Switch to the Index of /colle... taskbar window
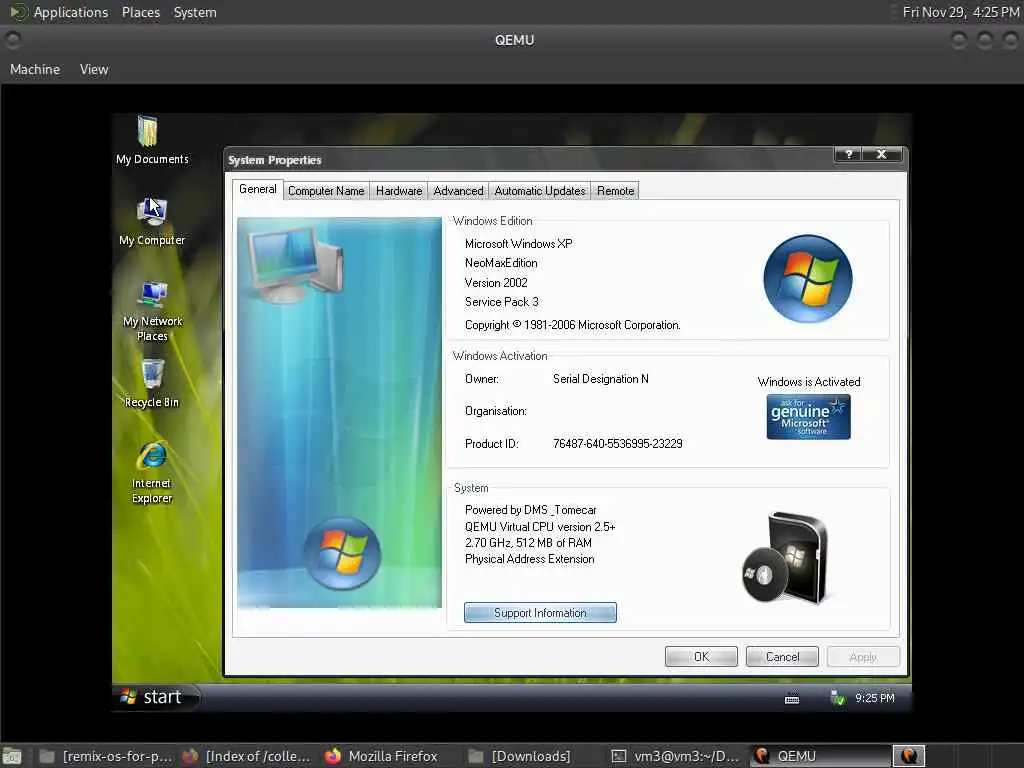Image resolution: width=1024 pixels, height=768 pixels. [x=247, y=756]
